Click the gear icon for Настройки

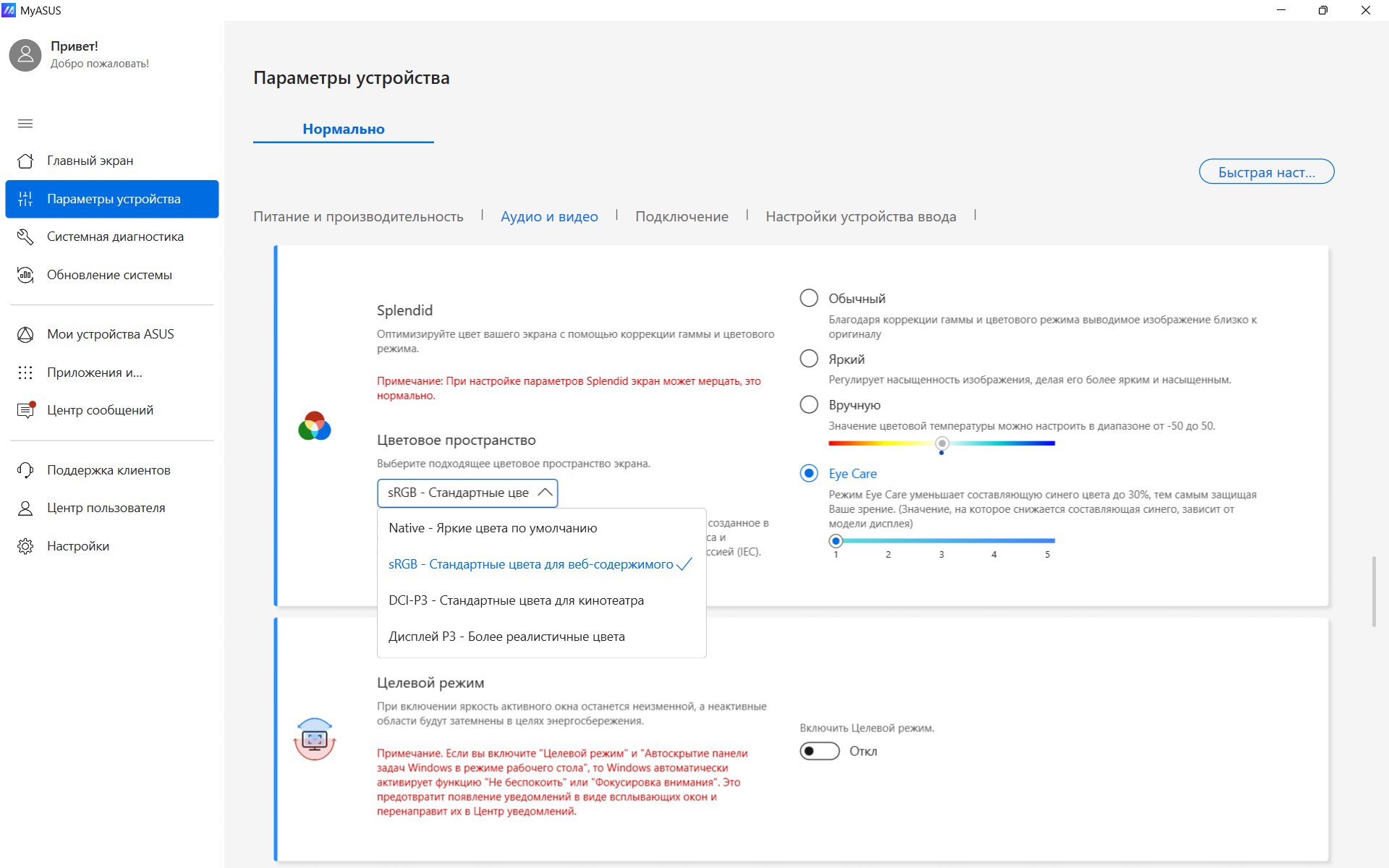[x=25, y=546]
